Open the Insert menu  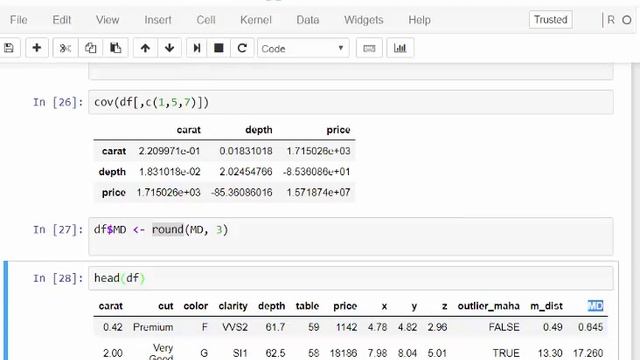point(158,20)
